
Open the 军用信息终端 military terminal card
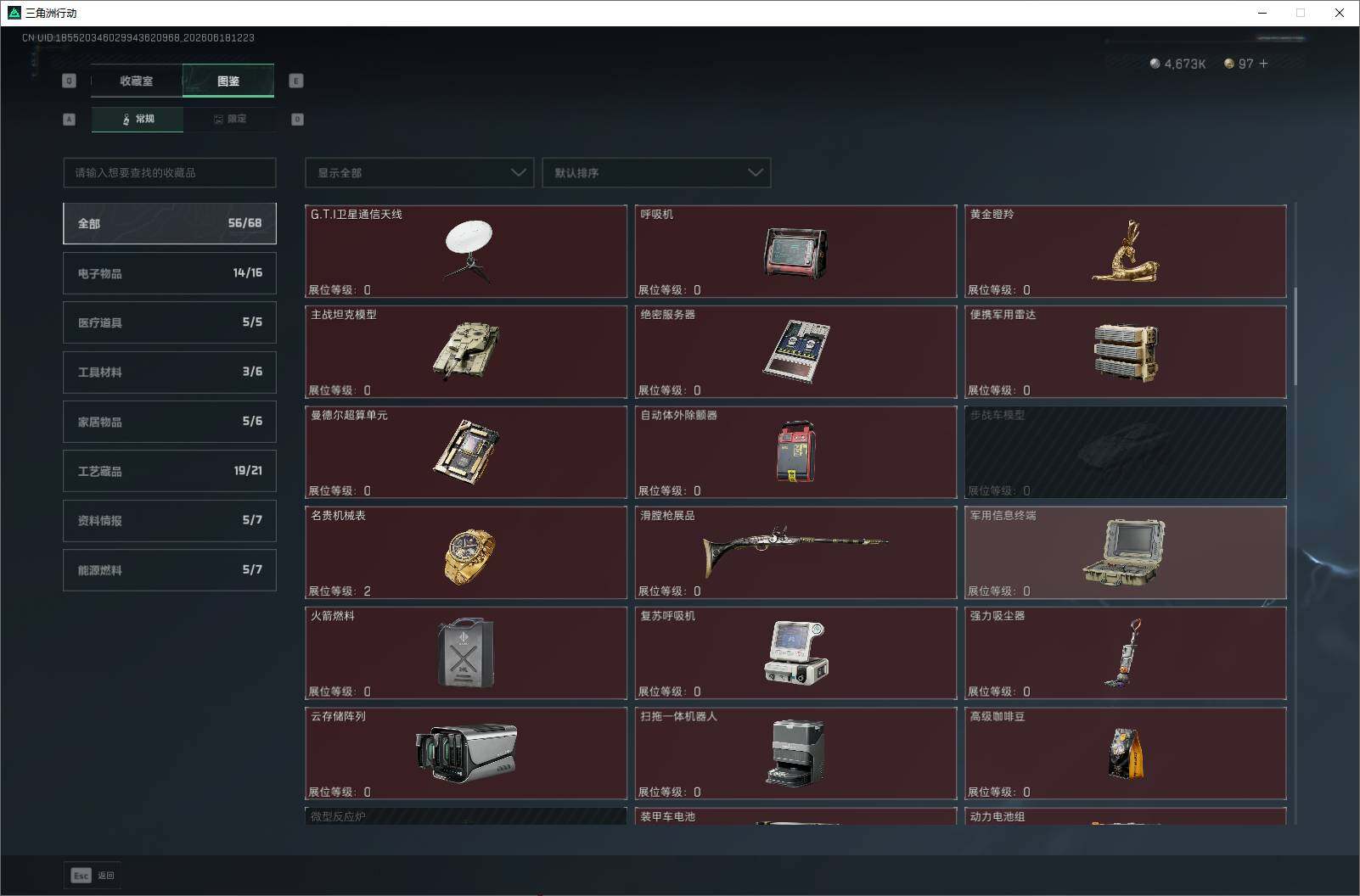(x=1126, y=552)
